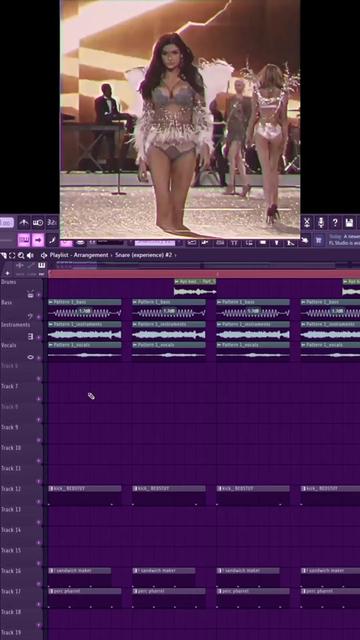Click the video thumbnail of the runway show
The image size is (360, 640).
[x=180, y=119]
